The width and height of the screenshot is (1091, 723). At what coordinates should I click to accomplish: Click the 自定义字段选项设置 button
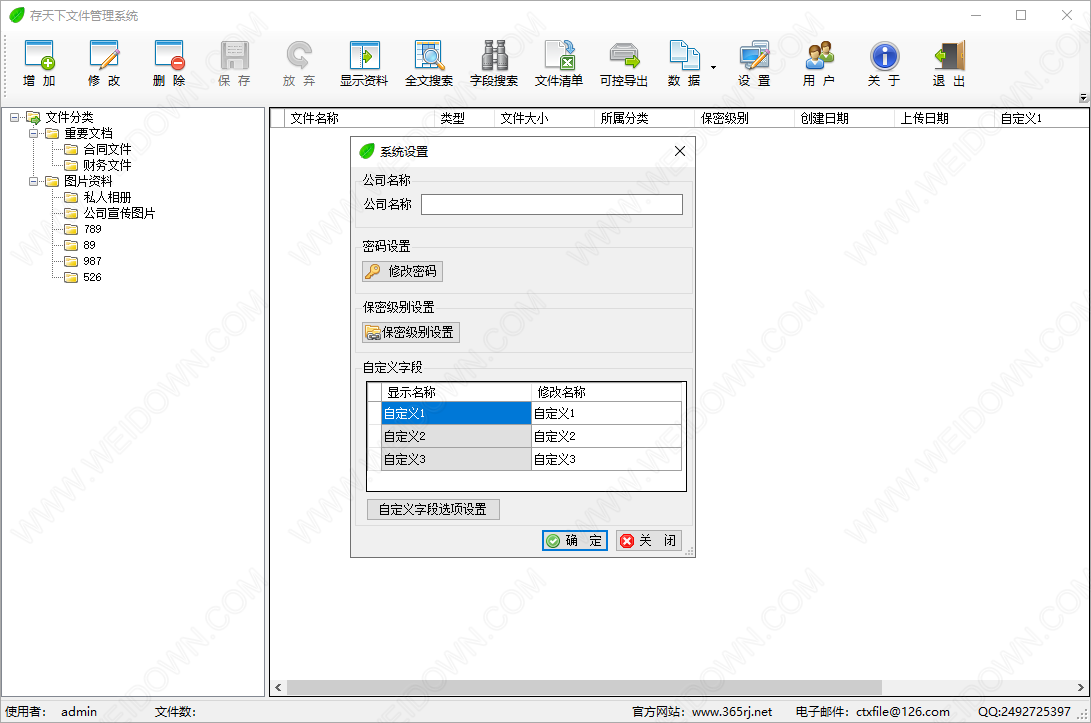point(433,509)
